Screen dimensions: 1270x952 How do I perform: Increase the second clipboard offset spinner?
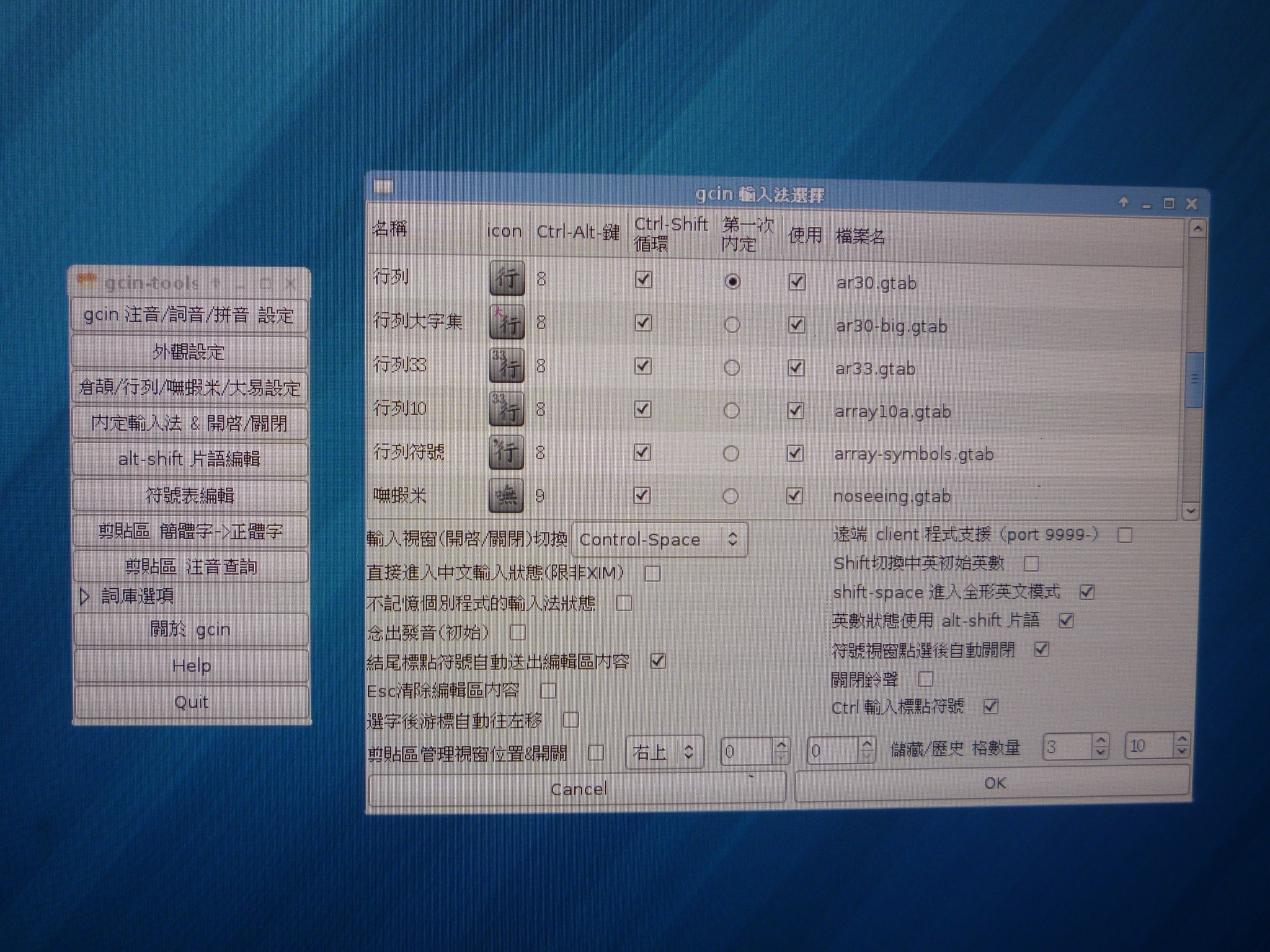tap(867, 743)
